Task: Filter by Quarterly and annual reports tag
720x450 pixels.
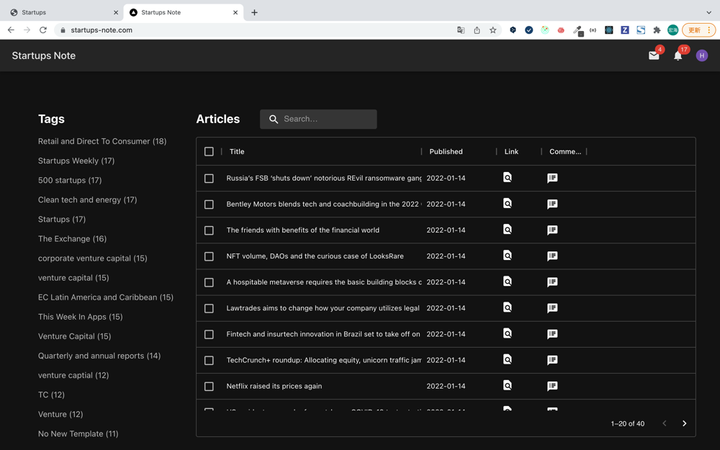Action: pyautogui.click(x=99, y=356)
